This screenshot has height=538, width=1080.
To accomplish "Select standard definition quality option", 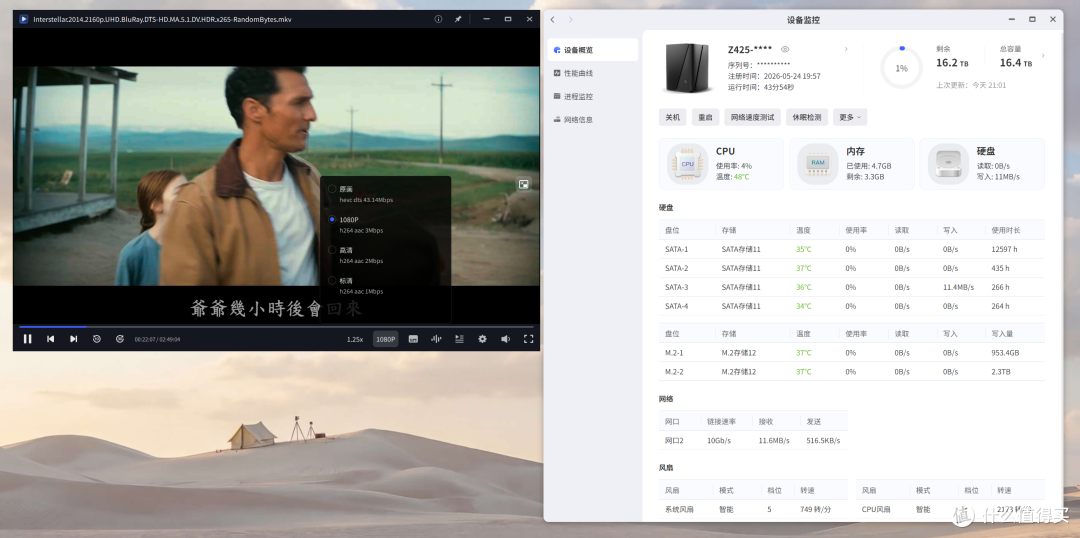I will click(x=386, y=285).
